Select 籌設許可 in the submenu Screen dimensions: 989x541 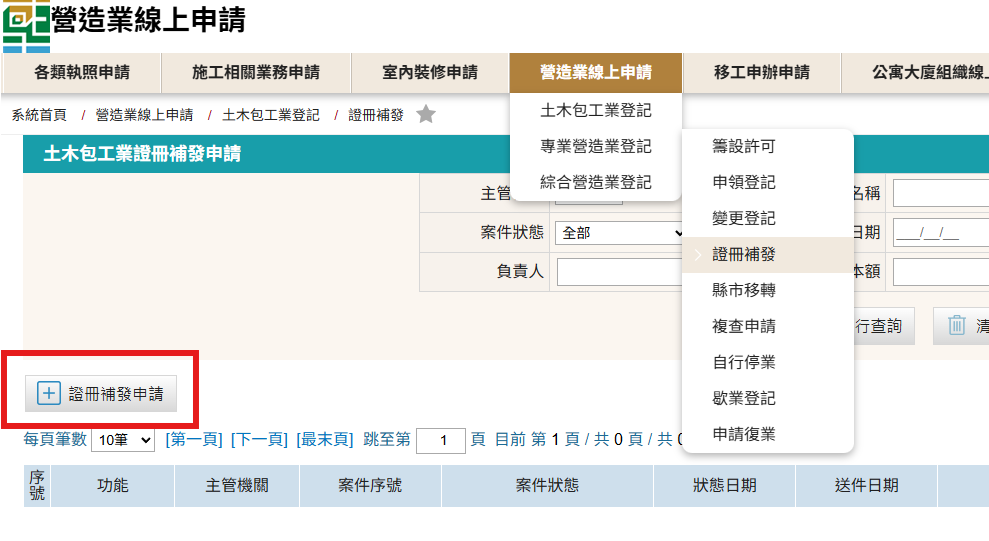[743, 147]
